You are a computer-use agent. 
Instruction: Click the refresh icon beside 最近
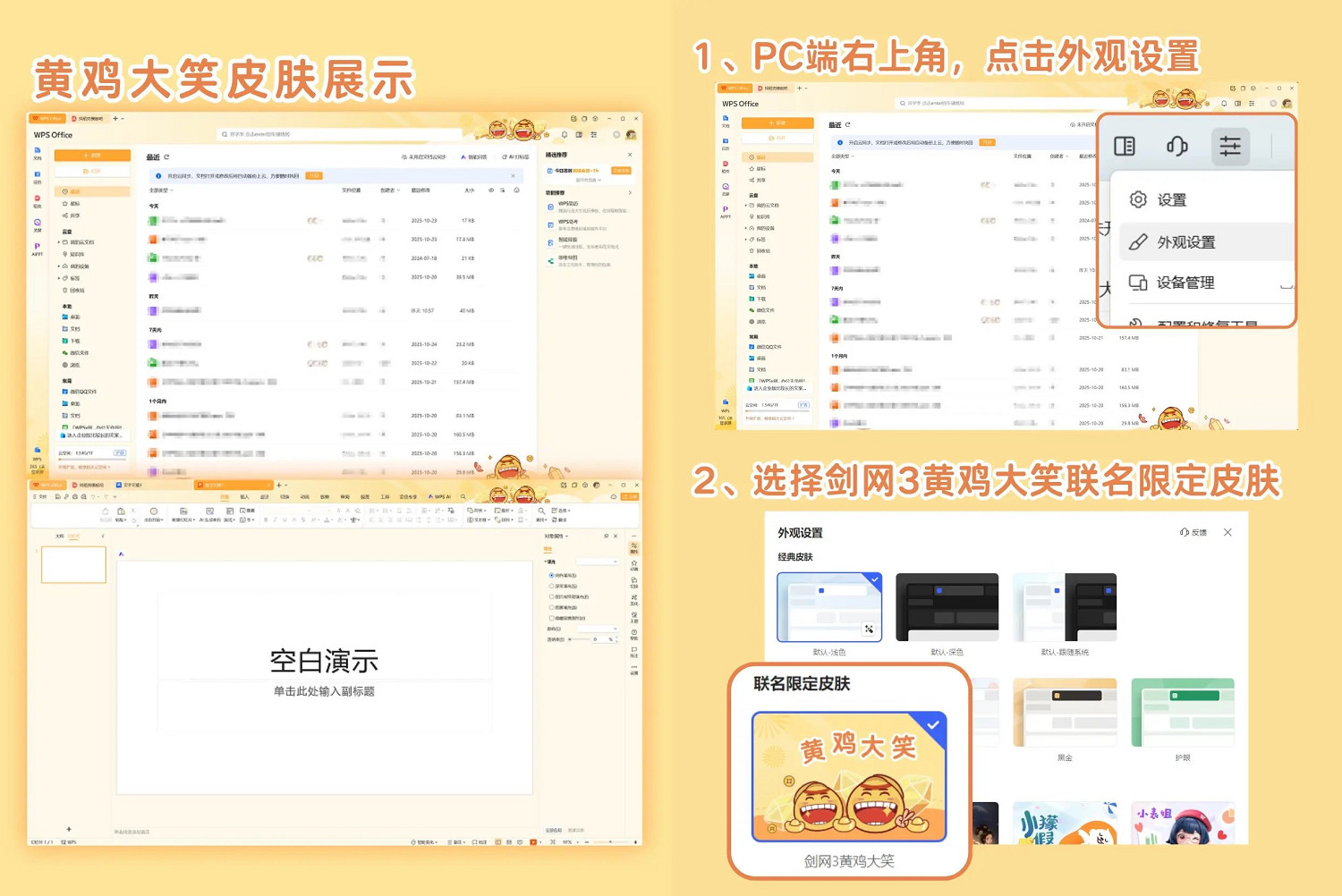[x=166, y=156]
